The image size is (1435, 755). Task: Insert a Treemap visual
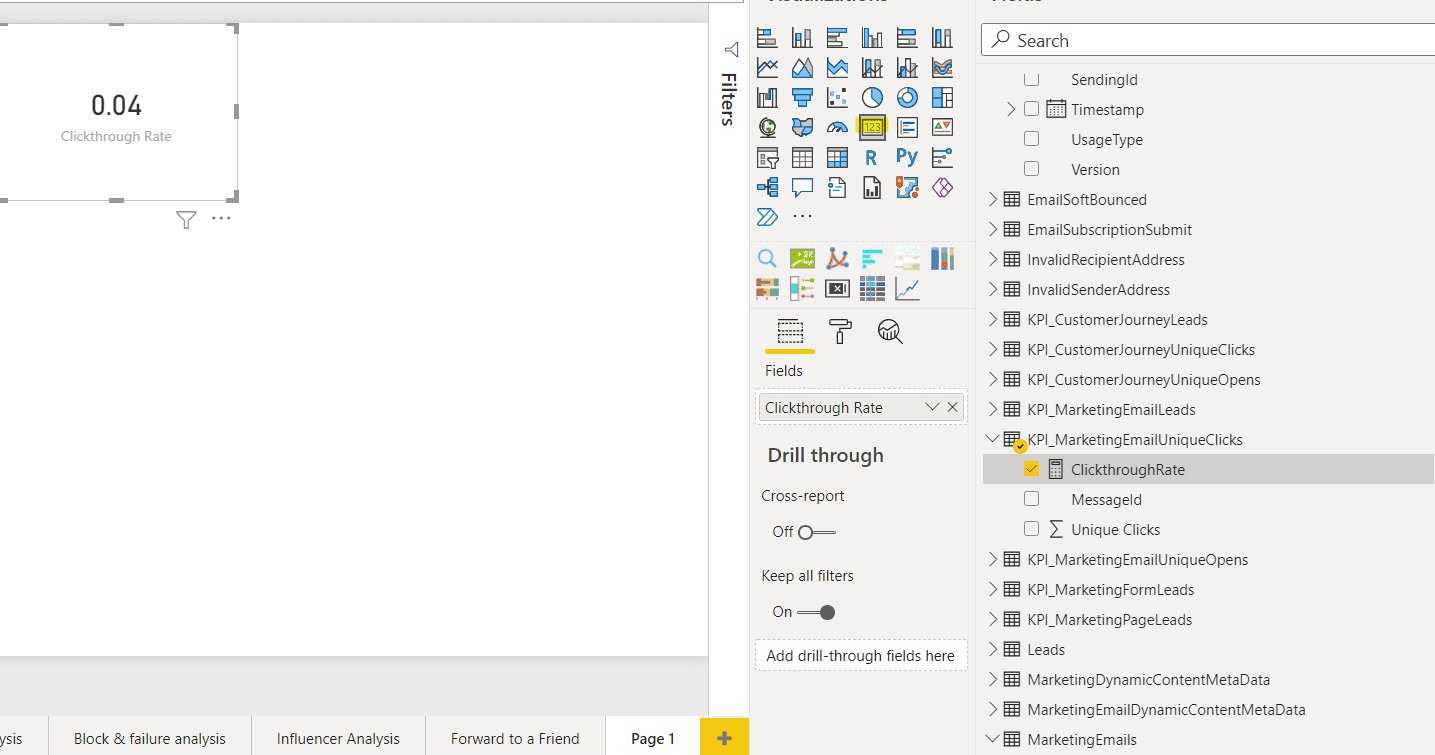pos(941,97)
